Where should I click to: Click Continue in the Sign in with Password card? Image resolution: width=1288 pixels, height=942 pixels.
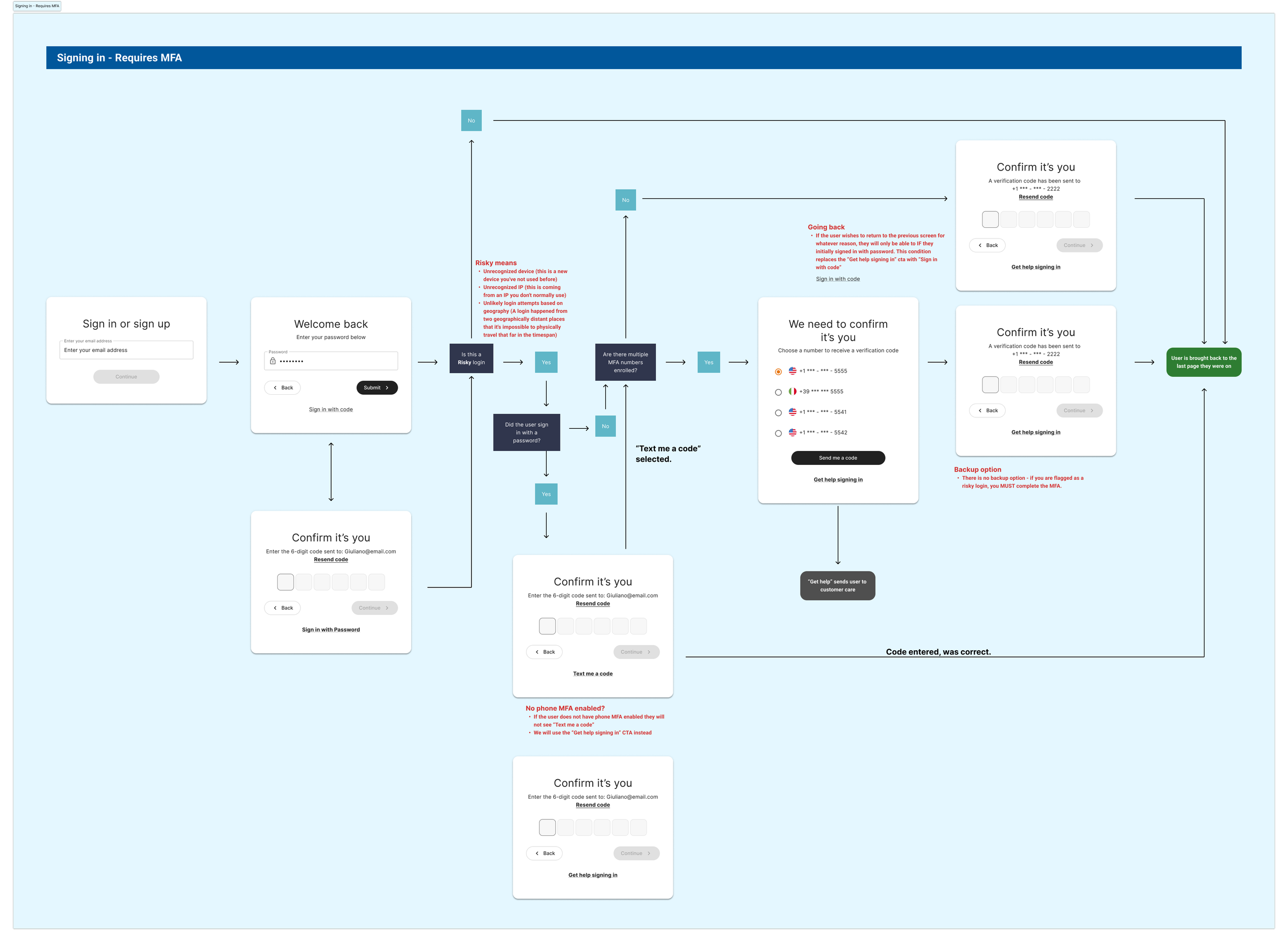[374, 608]
